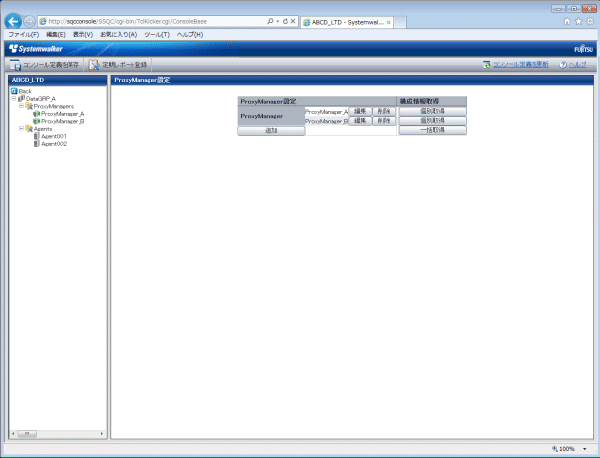Click the help question mark icon
Screen dimensions: 600x458
click(x=563, y=65)
